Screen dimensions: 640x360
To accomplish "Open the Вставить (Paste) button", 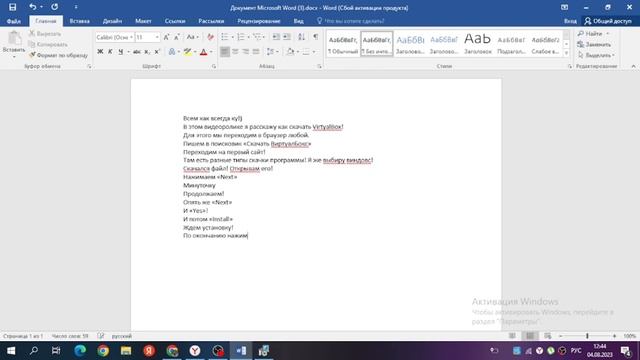I will 14,44.
